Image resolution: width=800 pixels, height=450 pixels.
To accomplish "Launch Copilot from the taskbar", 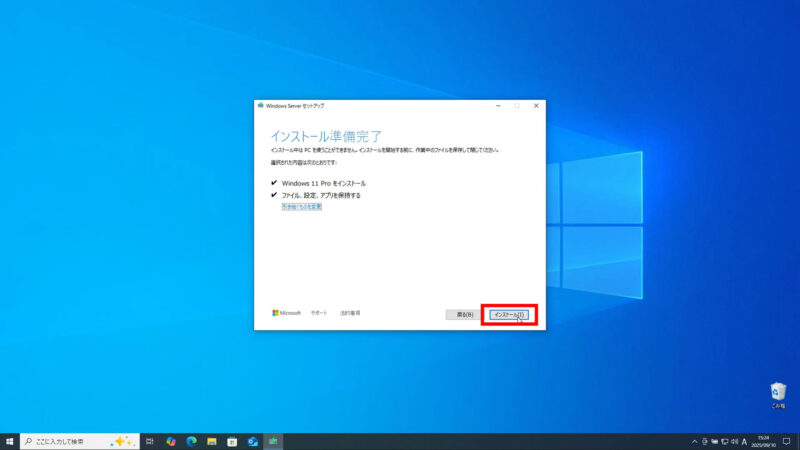I will 171,441.
